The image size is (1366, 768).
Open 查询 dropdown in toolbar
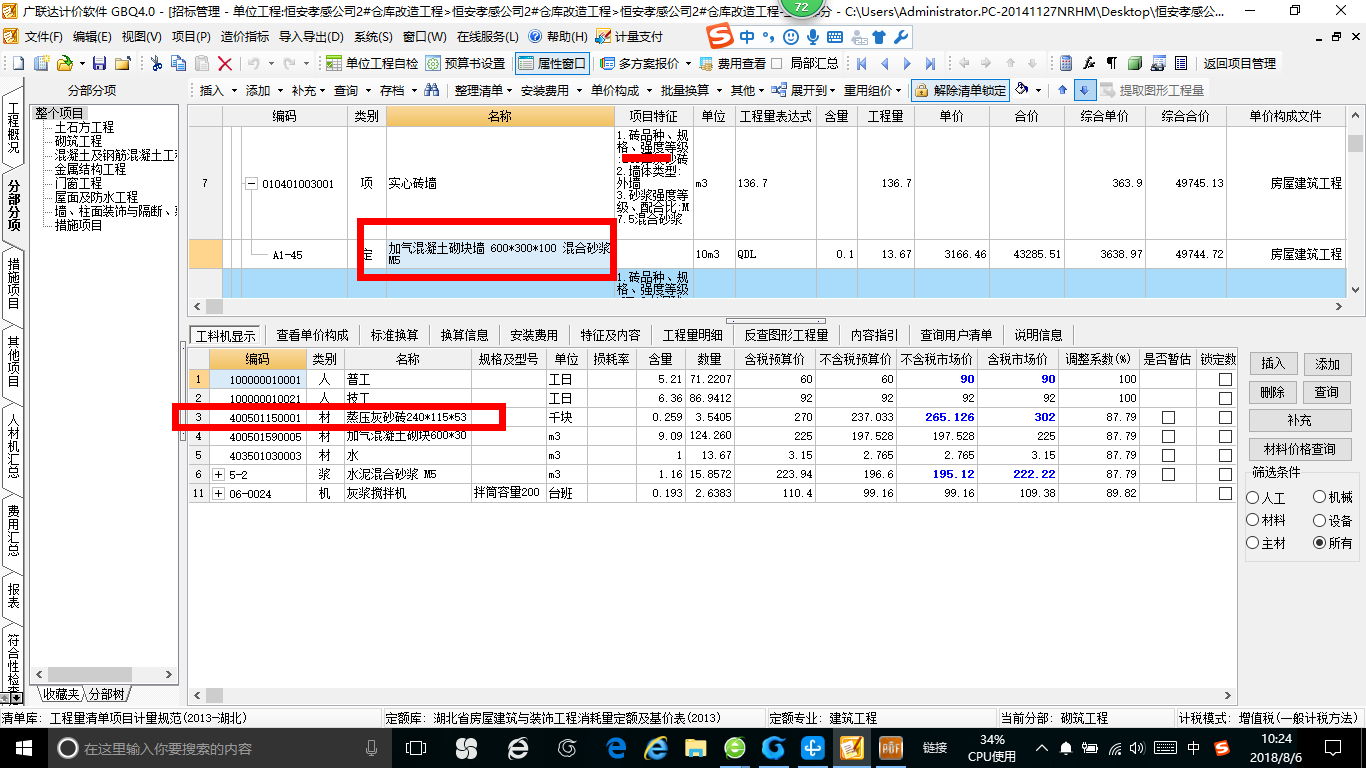352,90
